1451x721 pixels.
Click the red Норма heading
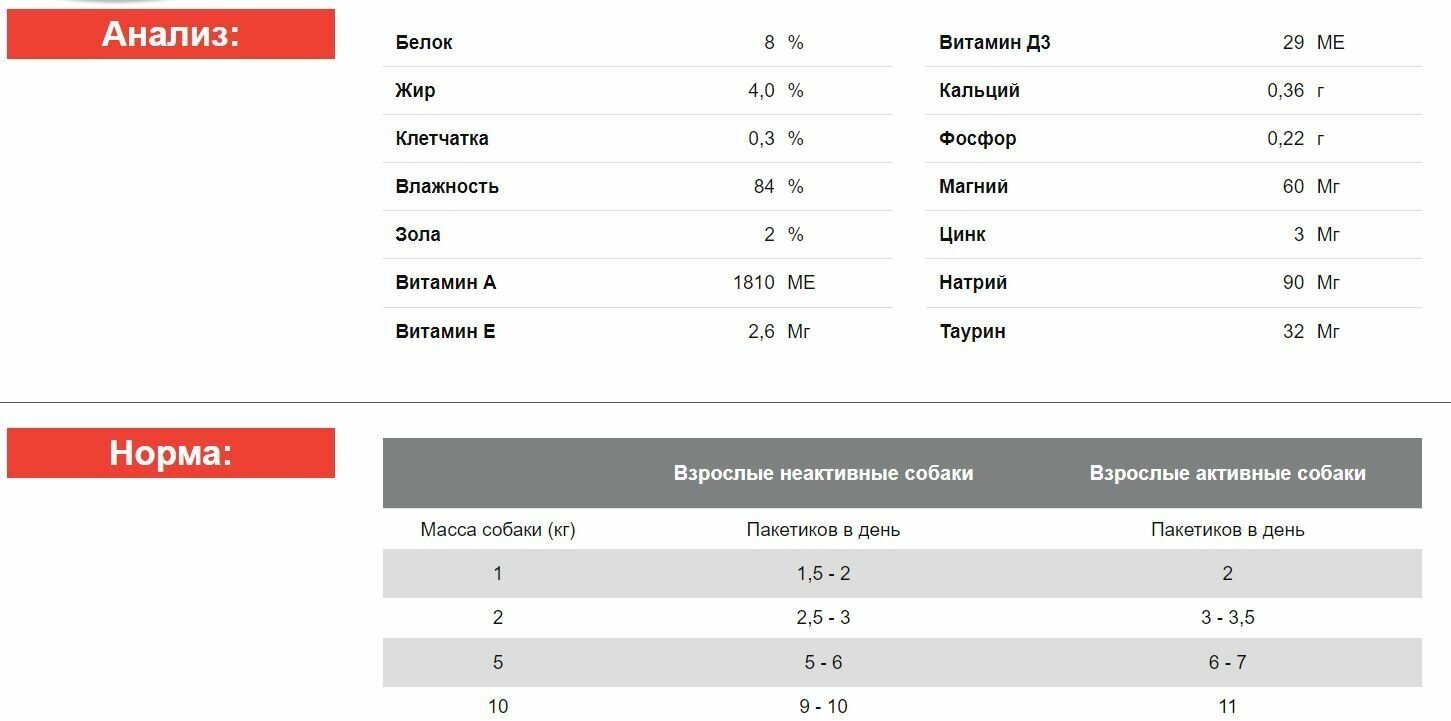[171, 453]
